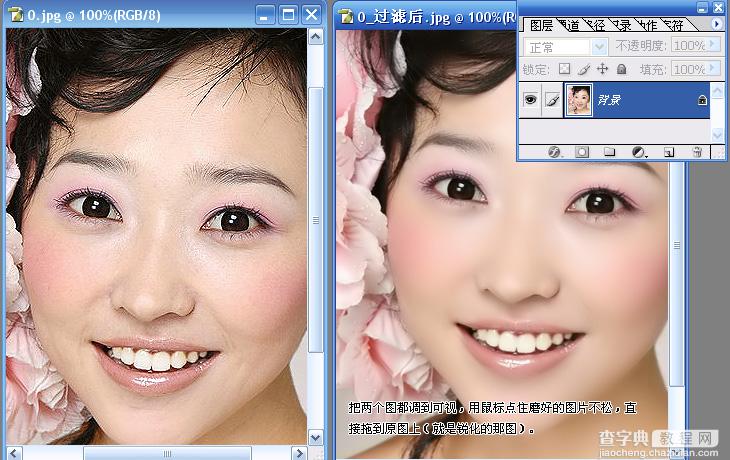Create a new layer group folder icon
The width and height of the screenshot is (730, 460).
pos(609,152)
